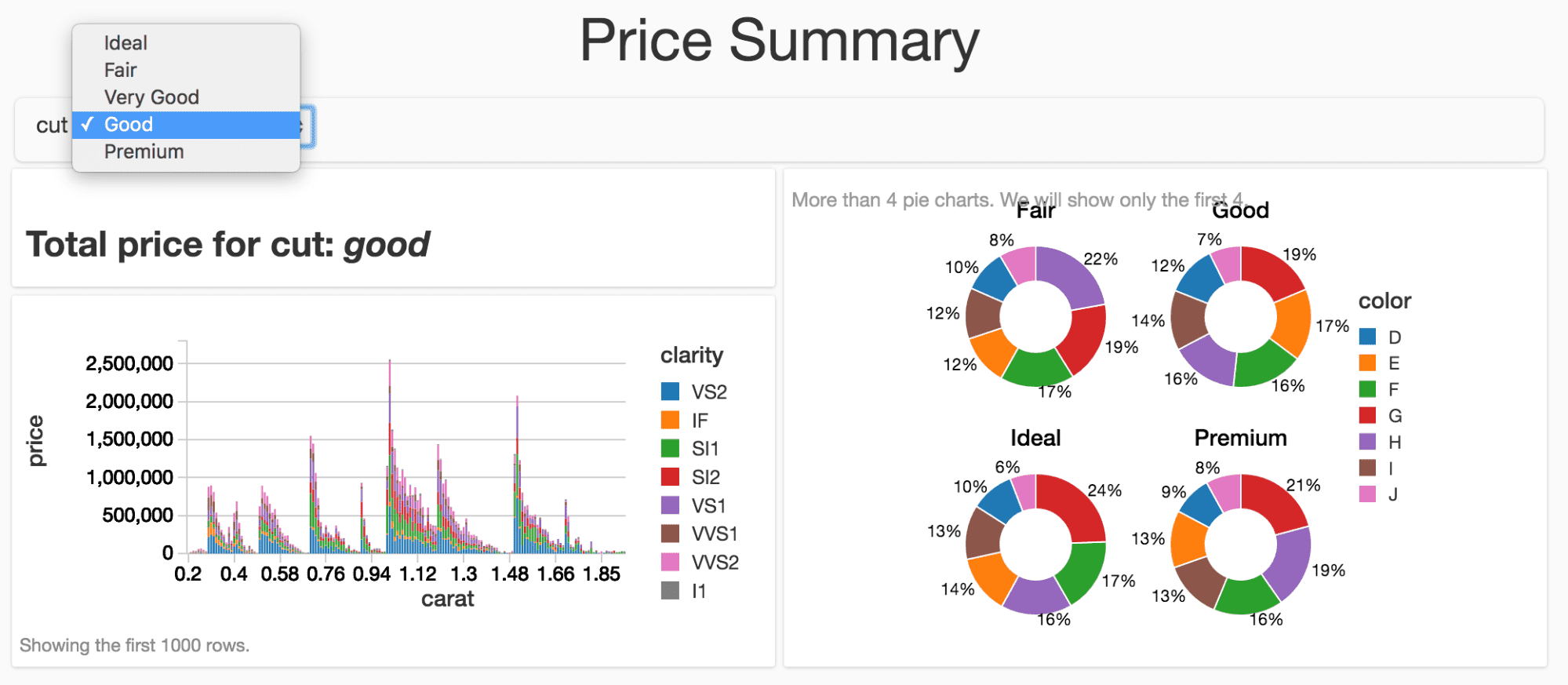This screenshot has height=685, width=1568.
Task: Select "Ideal" from the cut dropdown list
Action: 125,42
